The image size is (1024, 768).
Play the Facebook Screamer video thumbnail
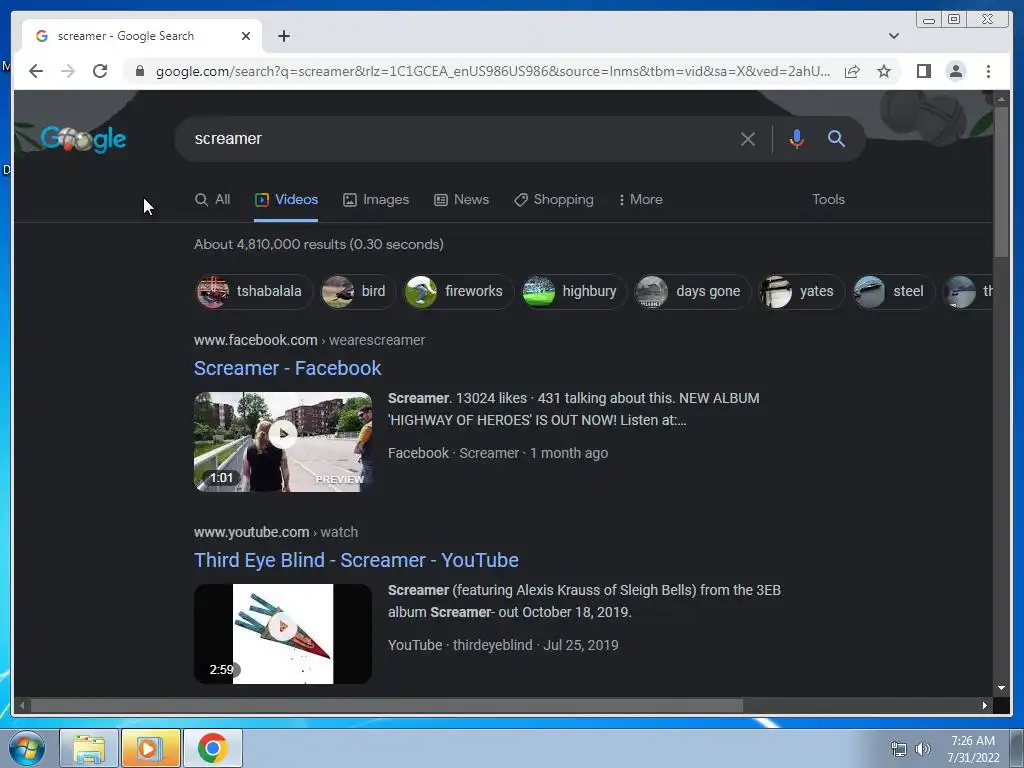pyautogui.click(x=283, y=441)
